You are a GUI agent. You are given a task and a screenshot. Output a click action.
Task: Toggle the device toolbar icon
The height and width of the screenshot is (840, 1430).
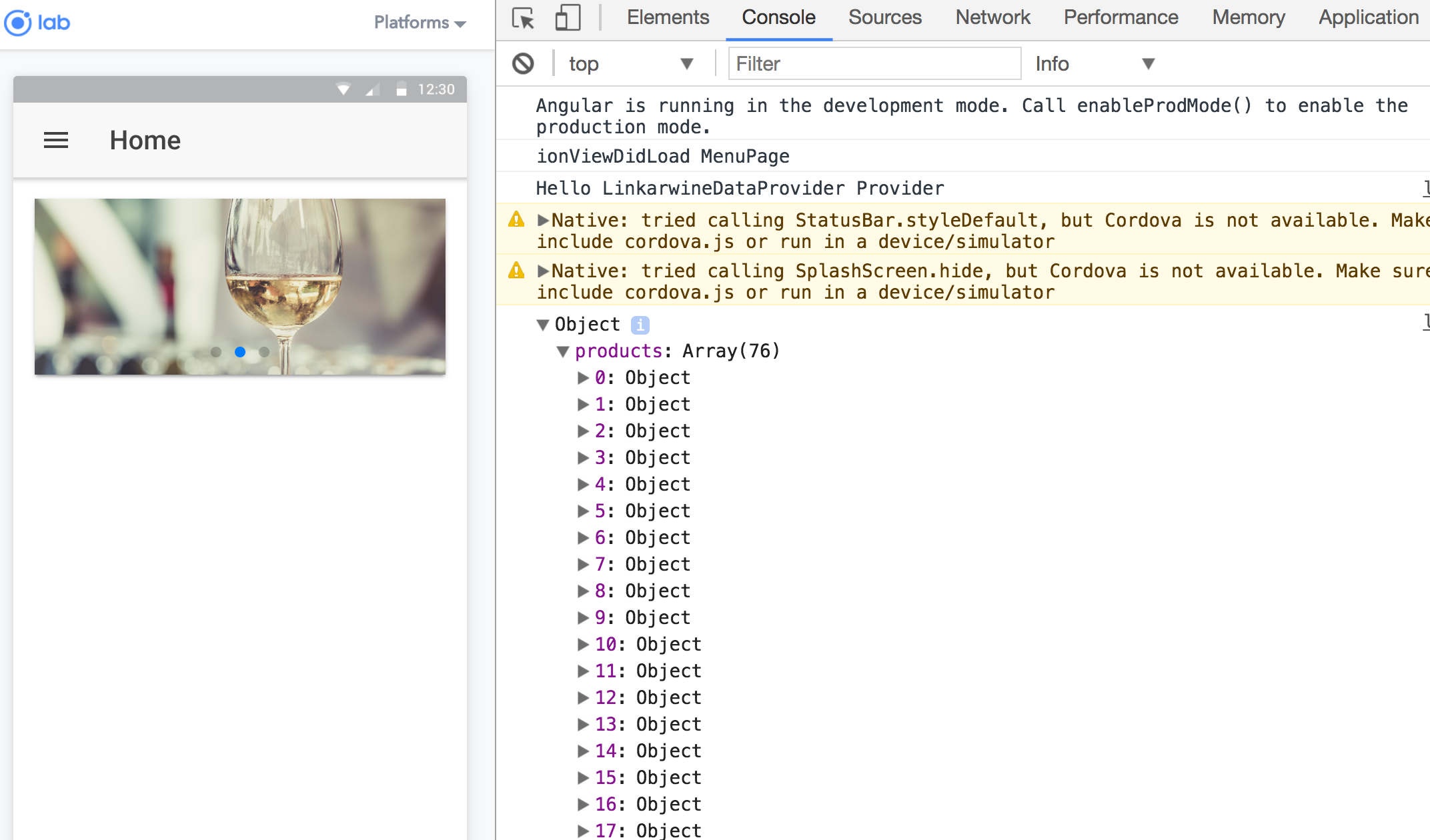[x=568, y=18]
